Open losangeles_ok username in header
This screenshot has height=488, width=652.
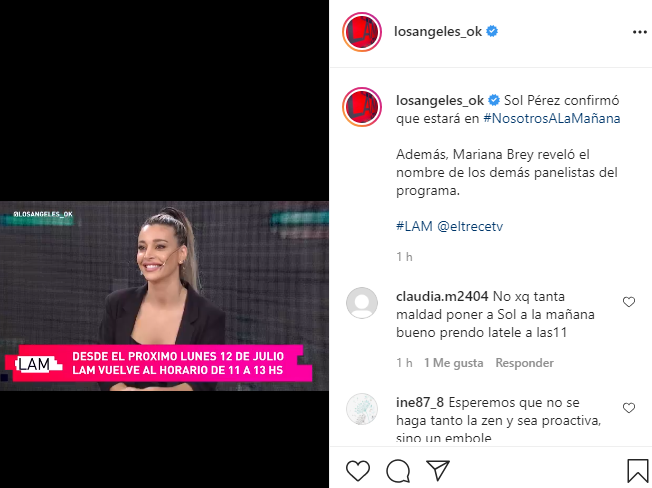438,32
